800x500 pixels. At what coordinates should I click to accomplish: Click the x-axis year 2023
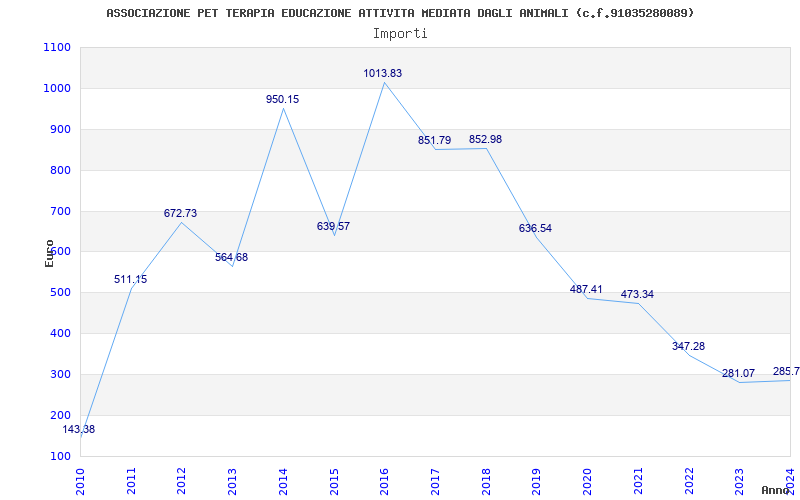click(x=739, y=481)
